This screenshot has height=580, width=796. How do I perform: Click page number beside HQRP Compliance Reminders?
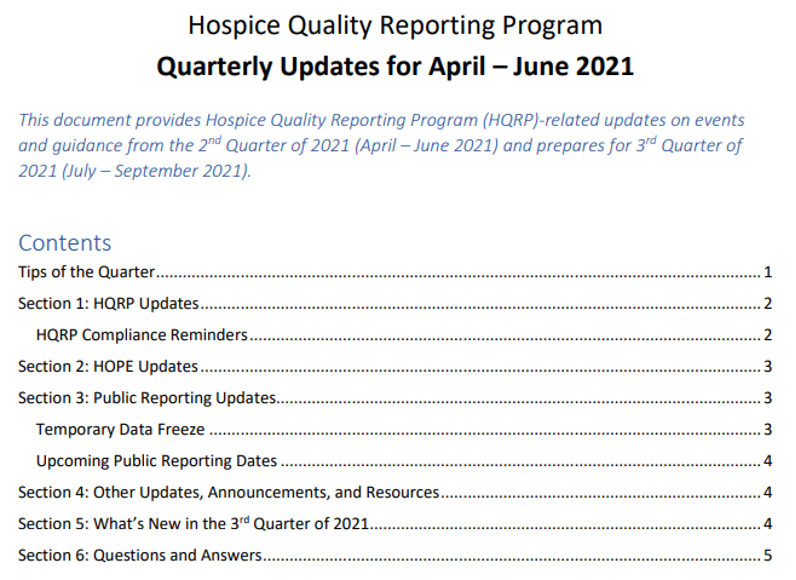coord(767,334)
